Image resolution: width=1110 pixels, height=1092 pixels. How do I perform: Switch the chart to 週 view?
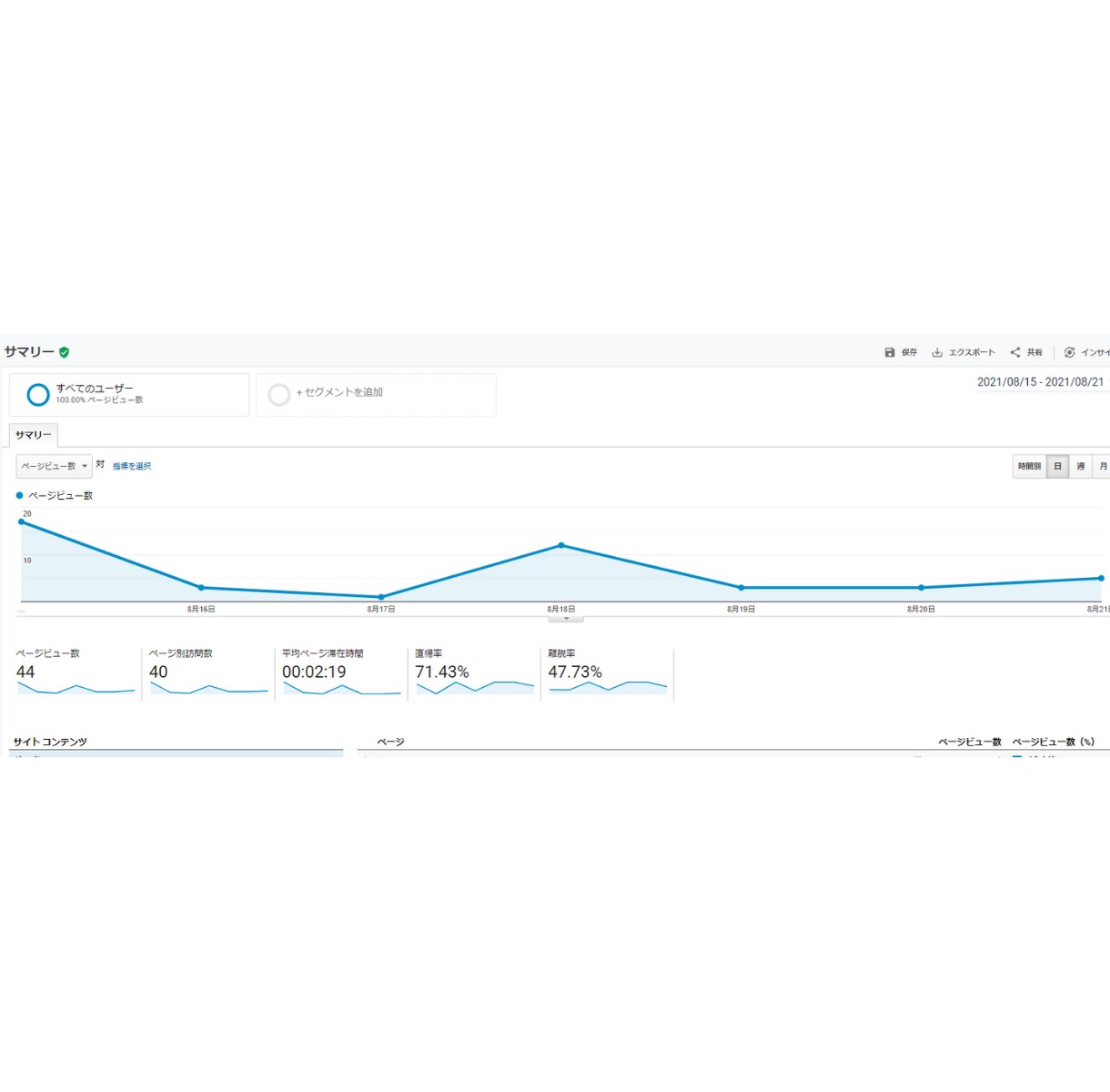point(1080,466)
